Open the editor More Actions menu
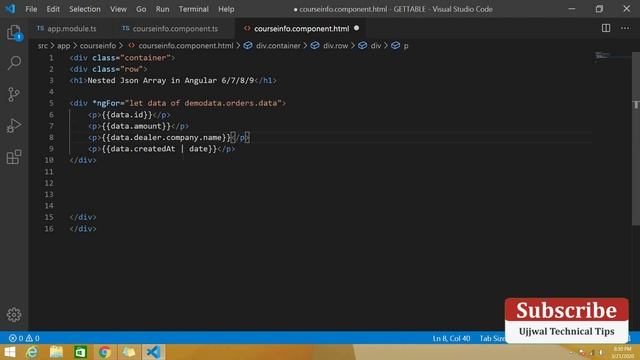The height and width of the screenshot is (360, 640). tap(625, 28)
